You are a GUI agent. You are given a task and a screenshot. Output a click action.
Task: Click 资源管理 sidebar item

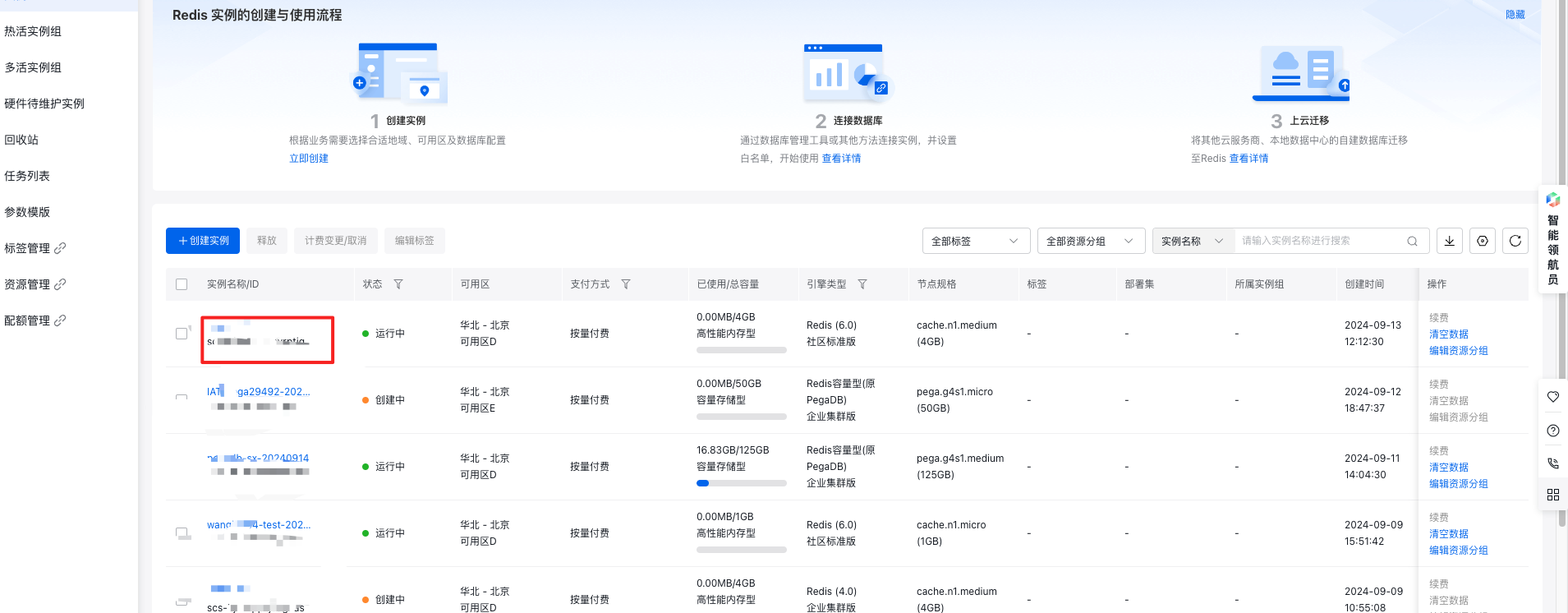pos(27,284)
